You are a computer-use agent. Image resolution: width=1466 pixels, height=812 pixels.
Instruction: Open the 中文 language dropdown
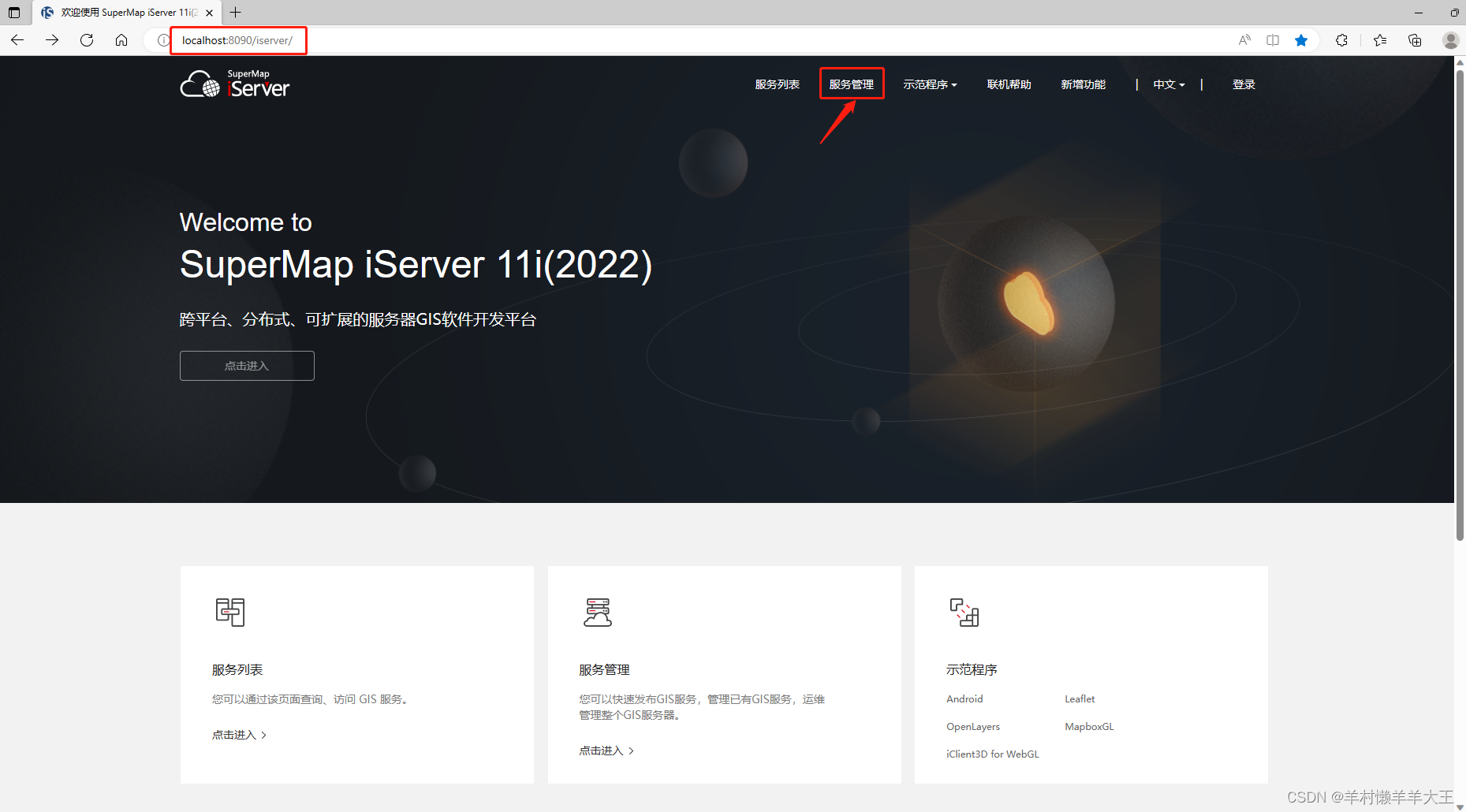point(1168,84)
